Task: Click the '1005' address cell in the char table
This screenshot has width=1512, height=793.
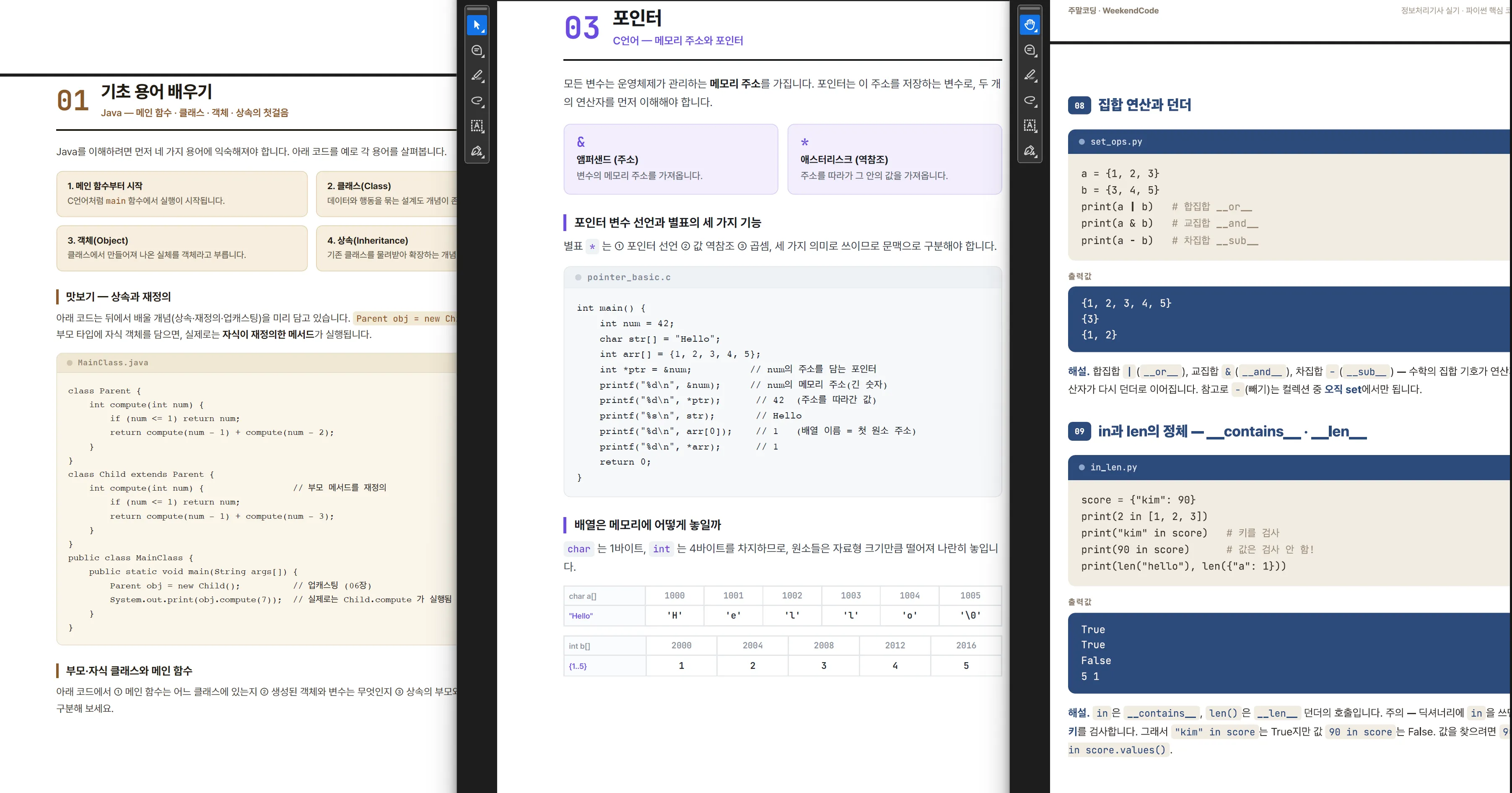Action: [970, 595]
